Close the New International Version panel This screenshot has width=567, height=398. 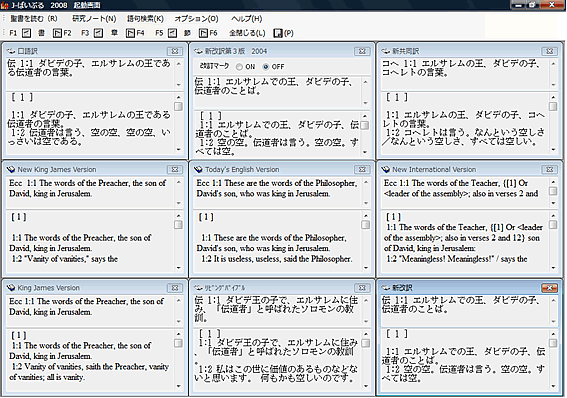coord(550,170)
